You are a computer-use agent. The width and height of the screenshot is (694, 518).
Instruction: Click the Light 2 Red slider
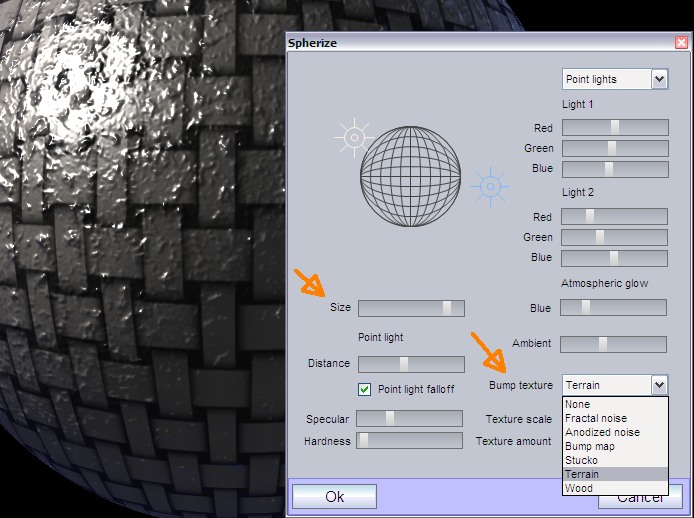pyautogui.click(x=614, y=216)
